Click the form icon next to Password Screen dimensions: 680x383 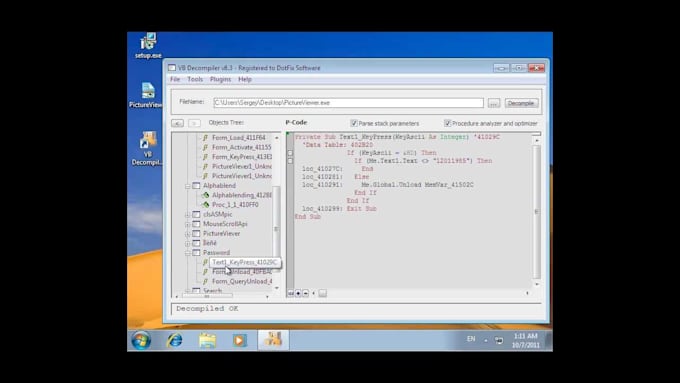[196, 252]
